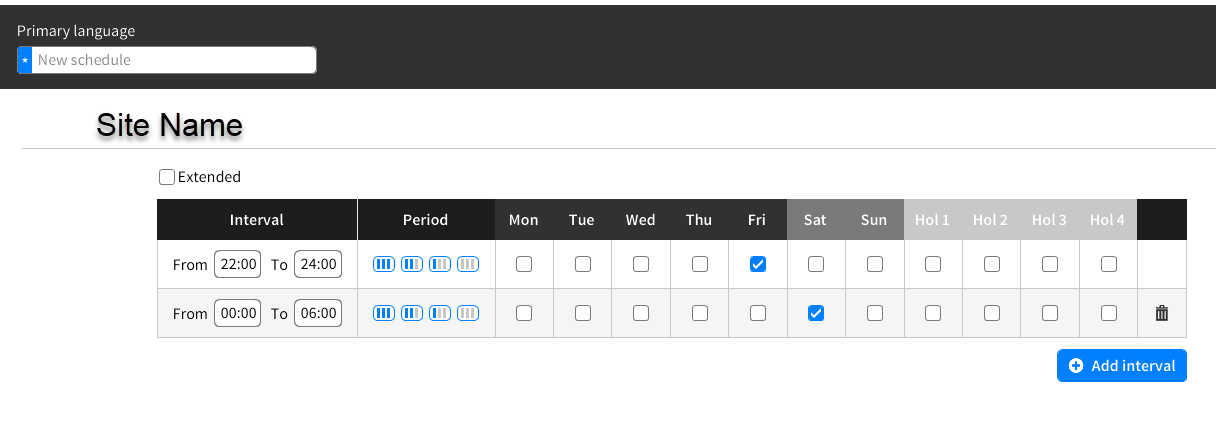Image resolution: width=1216 pixels, height=432 pixels.
Task: Click the To 06:00 time field
Action: [318, 313]
